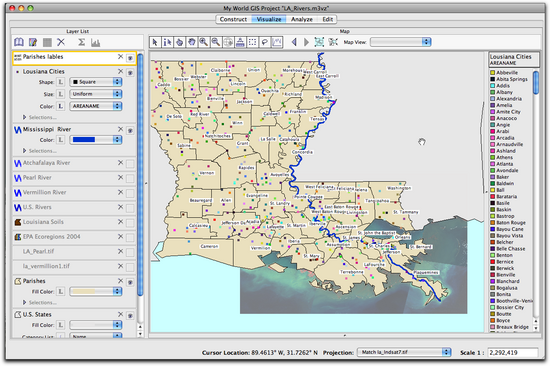This screenshot has height=366, width=550.
Task: Click the histogram chart icon in Layer List
Action: 95,42
